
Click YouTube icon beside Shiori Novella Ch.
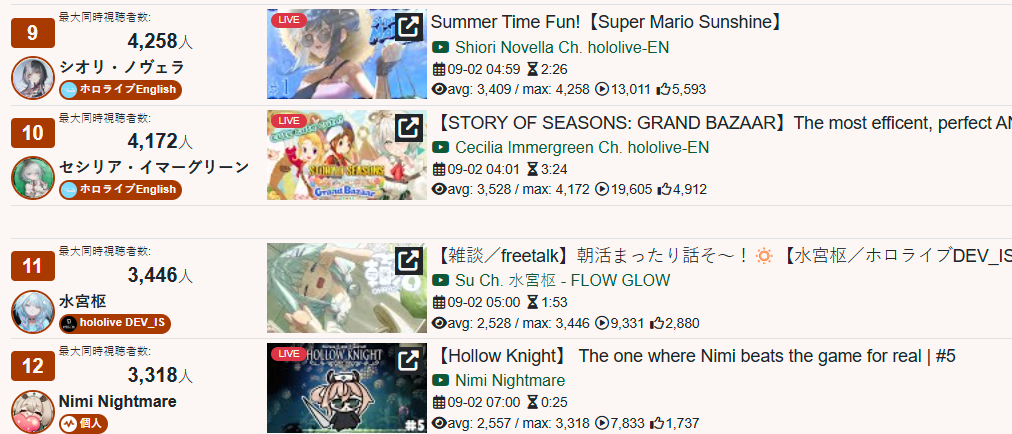coord(440,48)
